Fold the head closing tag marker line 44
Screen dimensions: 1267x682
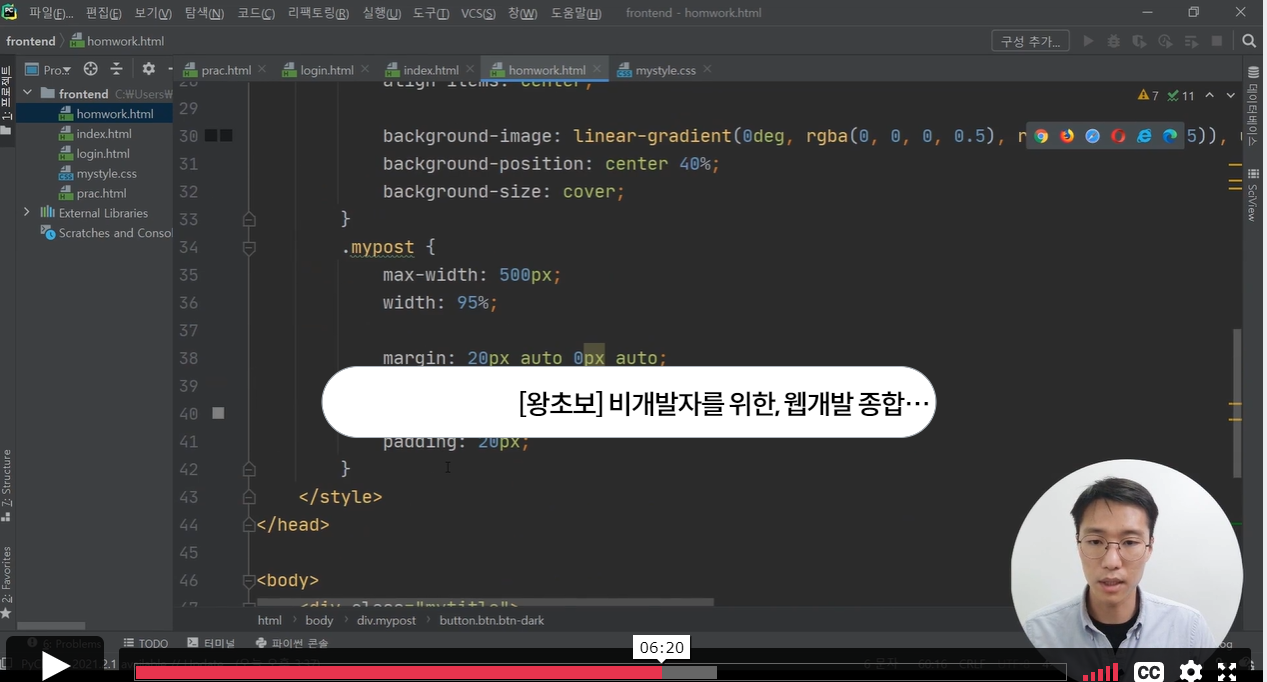coord(249,524)
